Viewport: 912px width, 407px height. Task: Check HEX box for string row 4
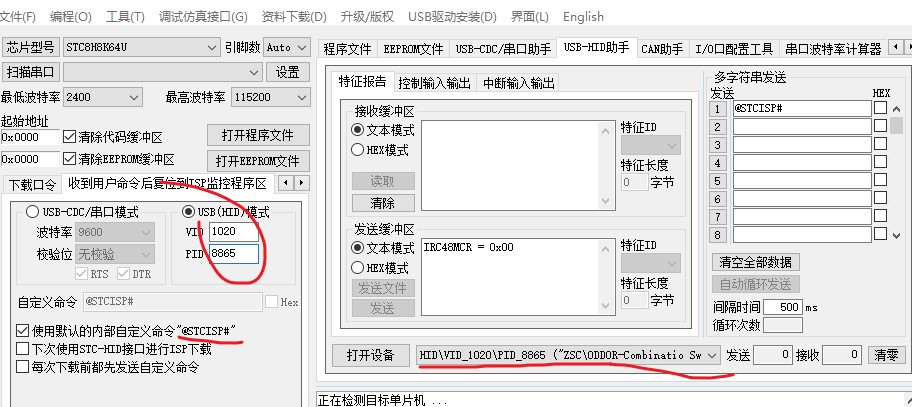(x=881, y=162)
